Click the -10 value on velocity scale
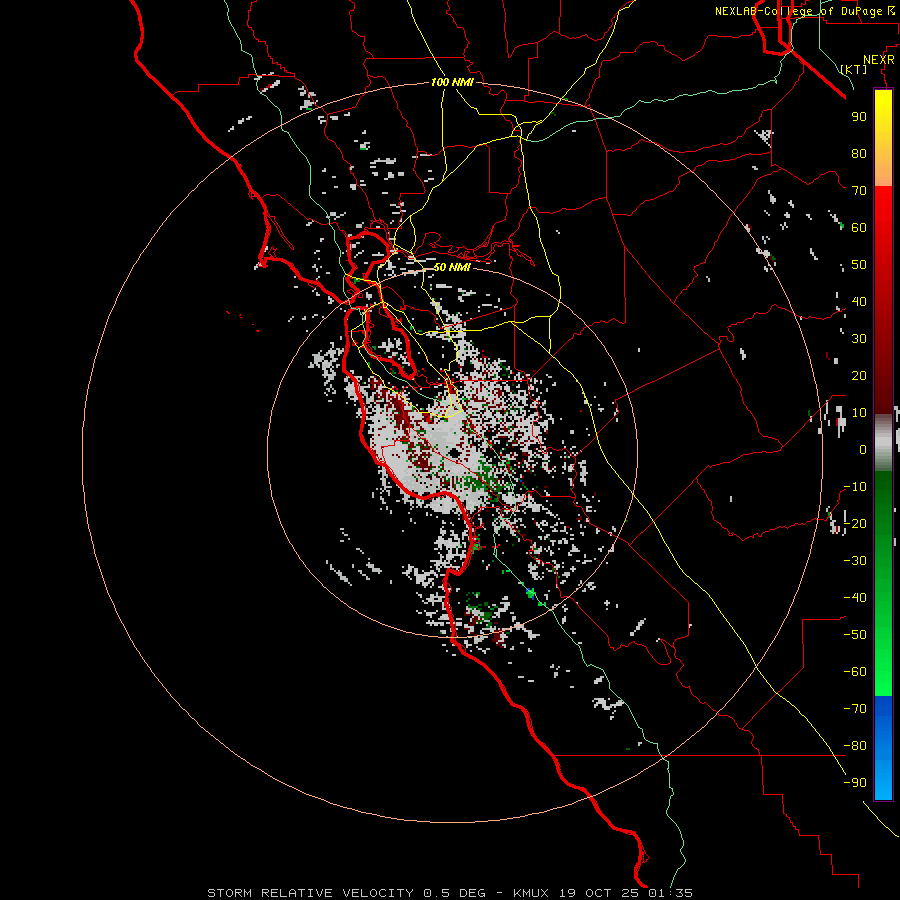 [855, 487]
